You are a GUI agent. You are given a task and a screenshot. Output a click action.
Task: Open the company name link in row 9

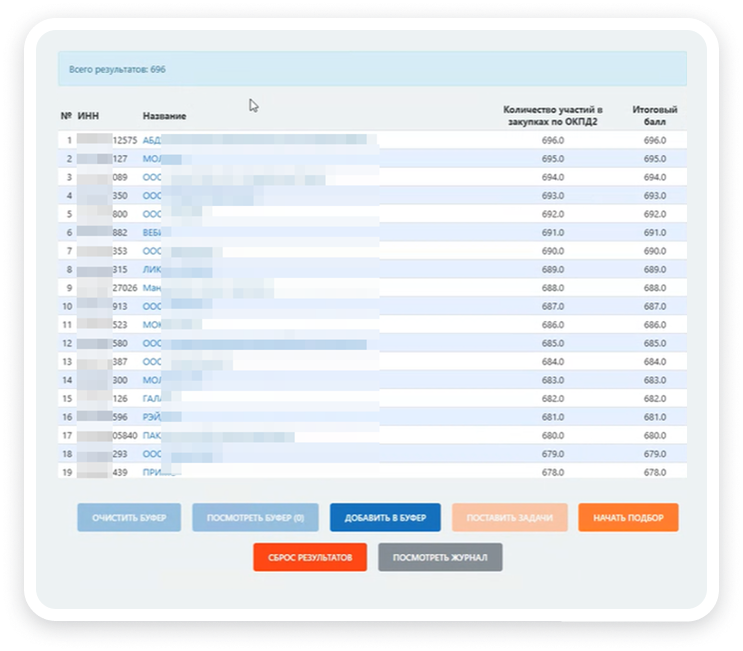152,287
